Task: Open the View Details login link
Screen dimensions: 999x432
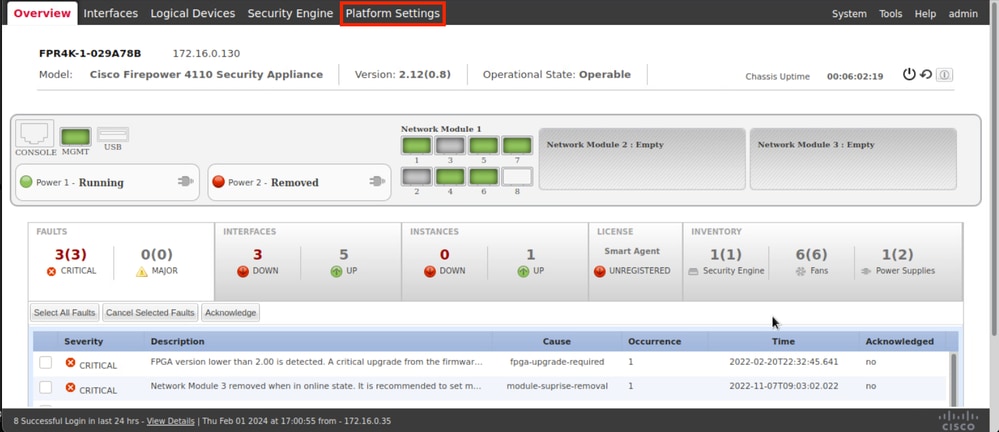Action: (171, 421)
